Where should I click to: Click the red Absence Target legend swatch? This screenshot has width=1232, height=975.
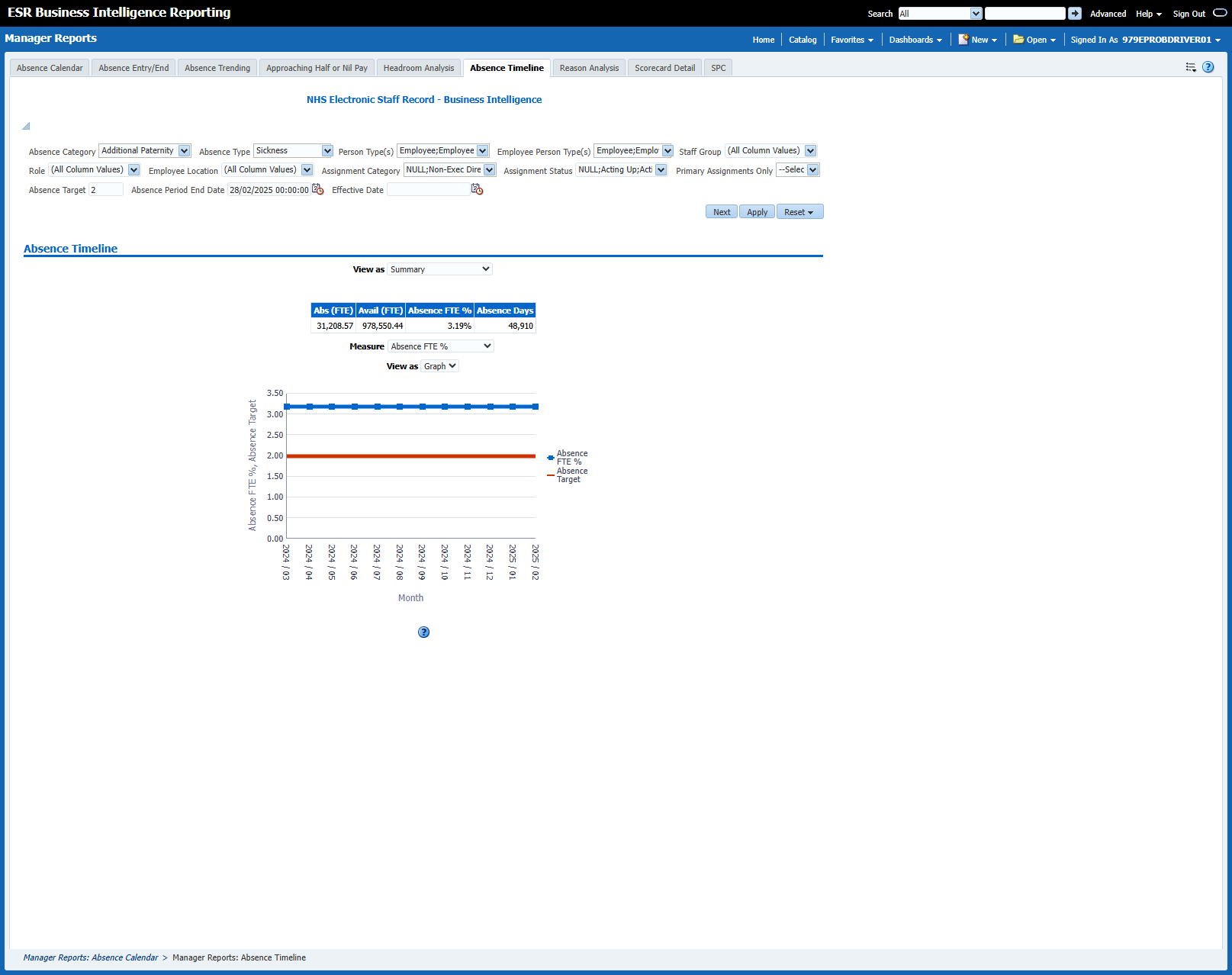(551, 475)
